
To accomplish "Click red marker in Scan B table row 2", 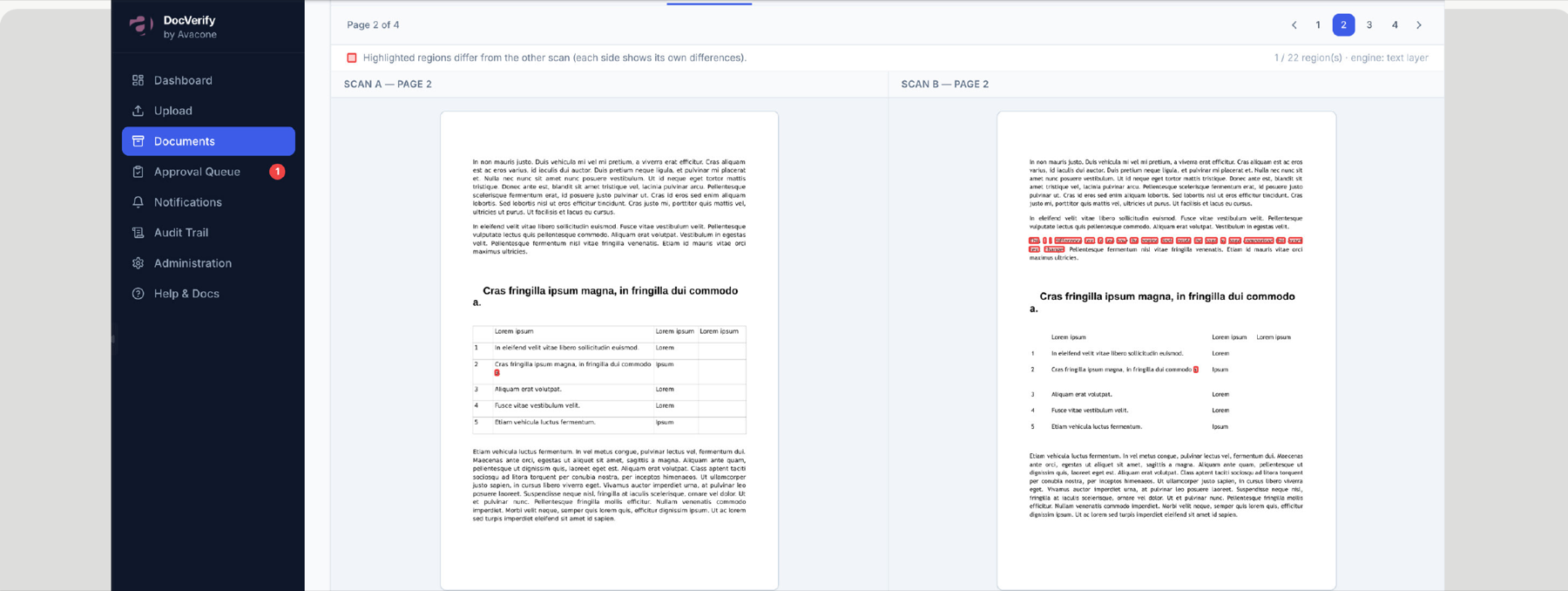I will [x=1196, y=370].
